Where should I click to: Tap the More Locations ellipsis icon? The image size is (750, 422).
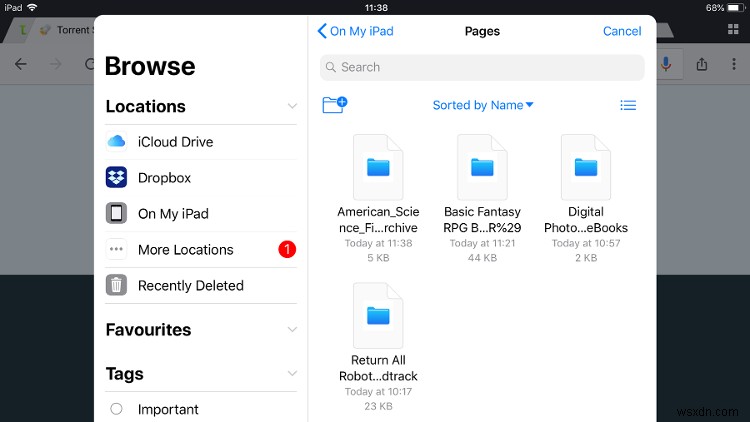point(116,249)
